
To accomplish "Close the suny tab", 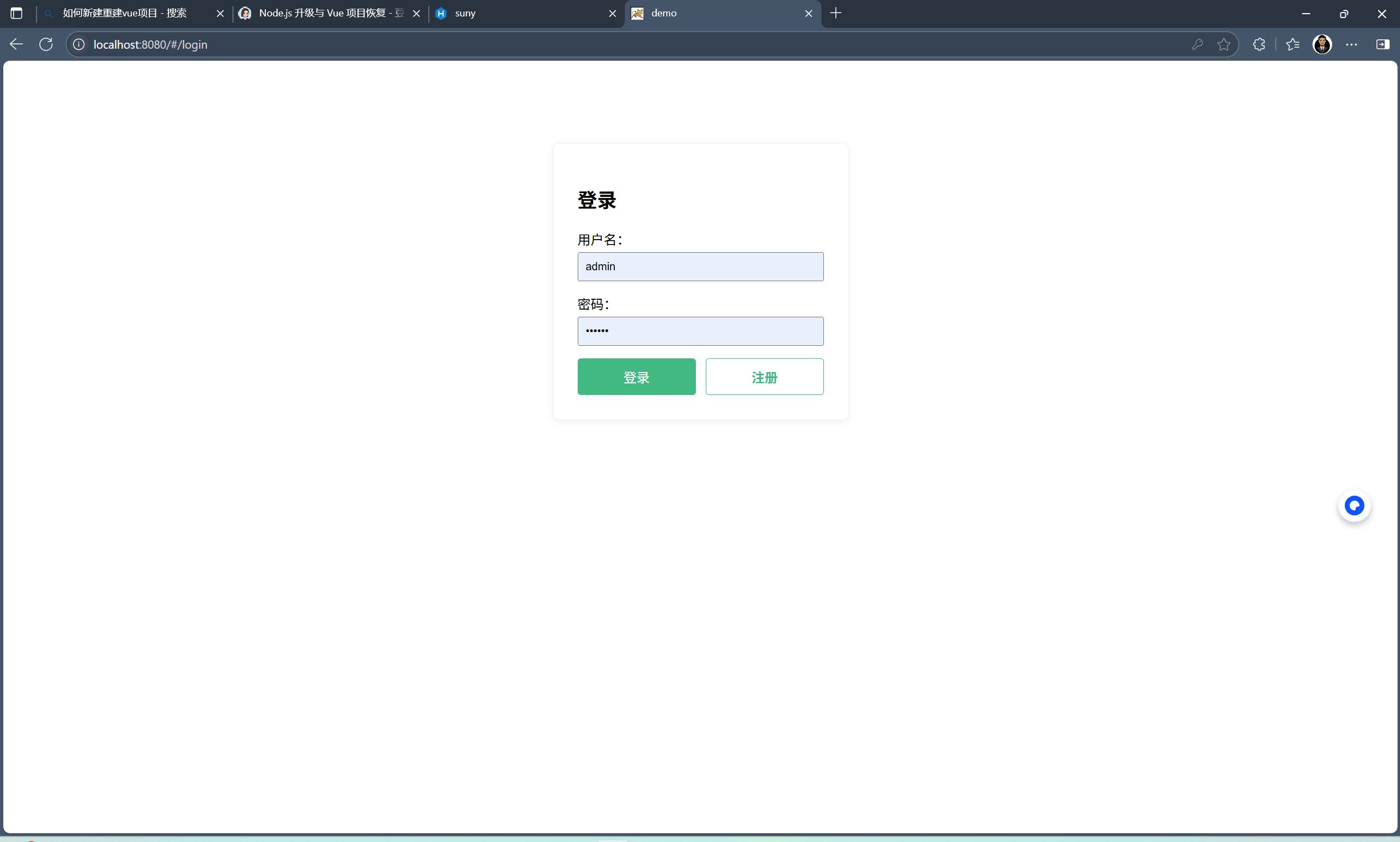I will tap(613, 14).
